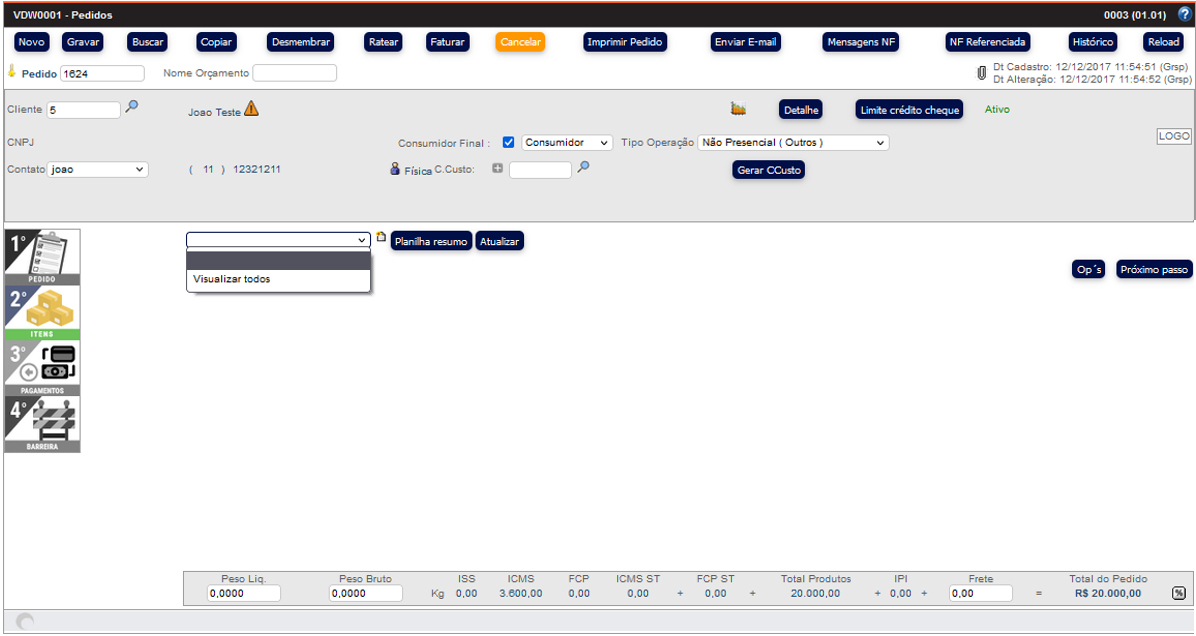Click the C.Custo search magnifier icon
This screenshot has height=636, width=1196.
coord(584,168)
